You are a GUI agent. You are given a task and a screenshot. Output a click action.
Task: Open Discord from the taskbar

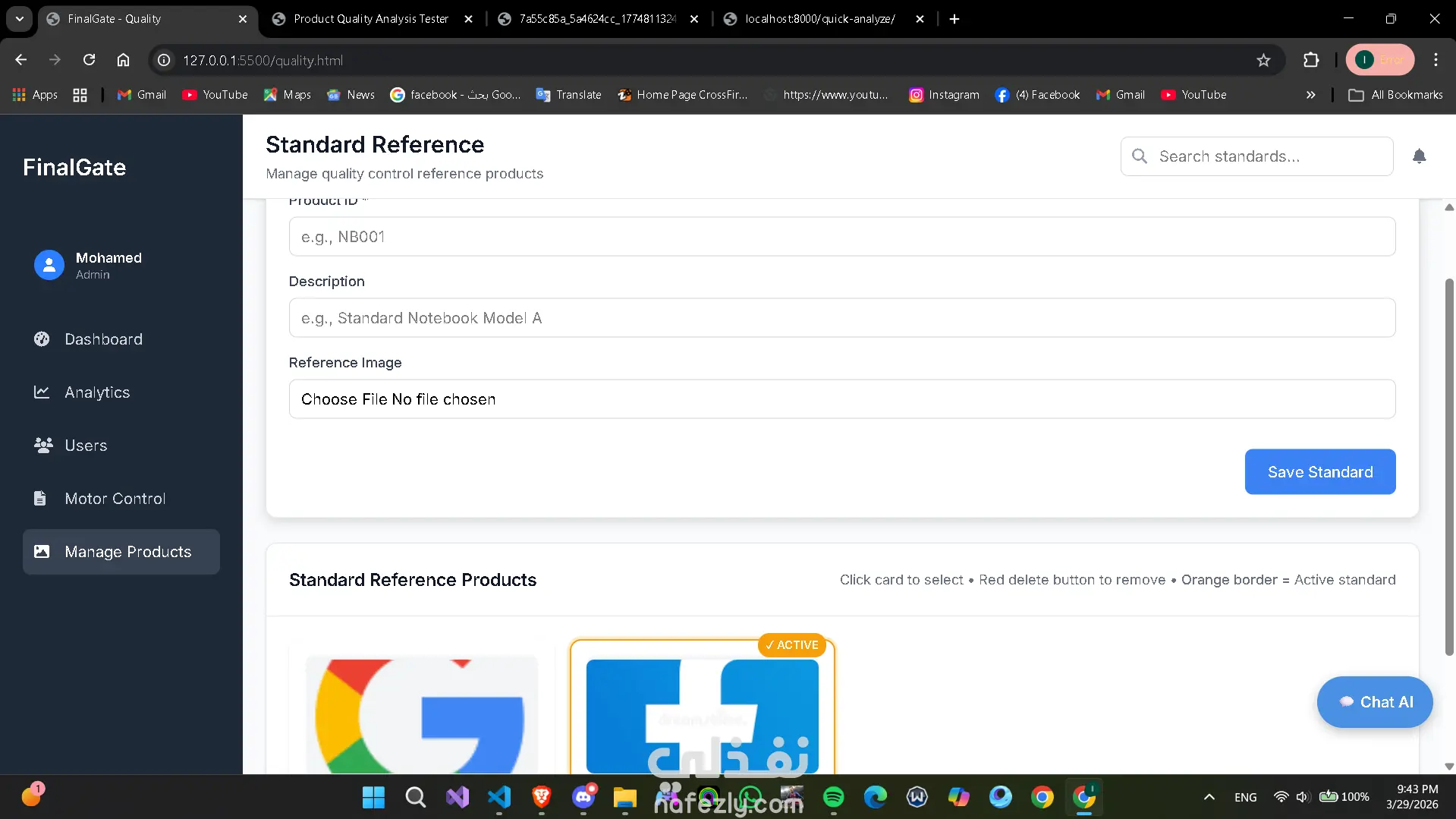coord(583,797)
